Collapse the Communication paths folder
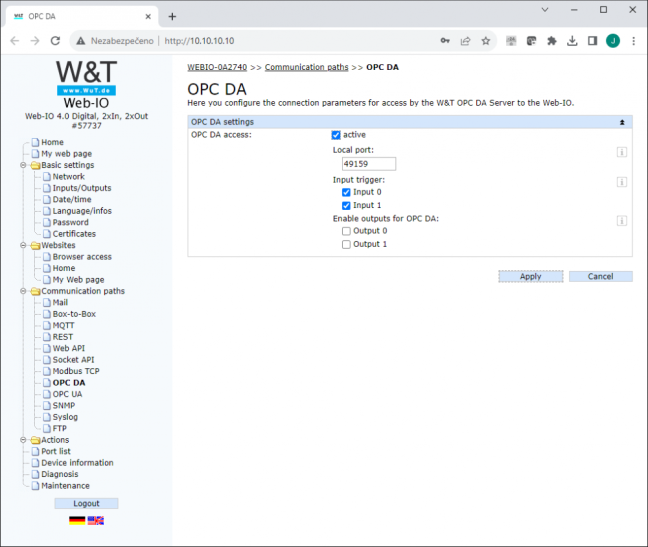This screenshot has width=648, height=547. click(23, 291)
